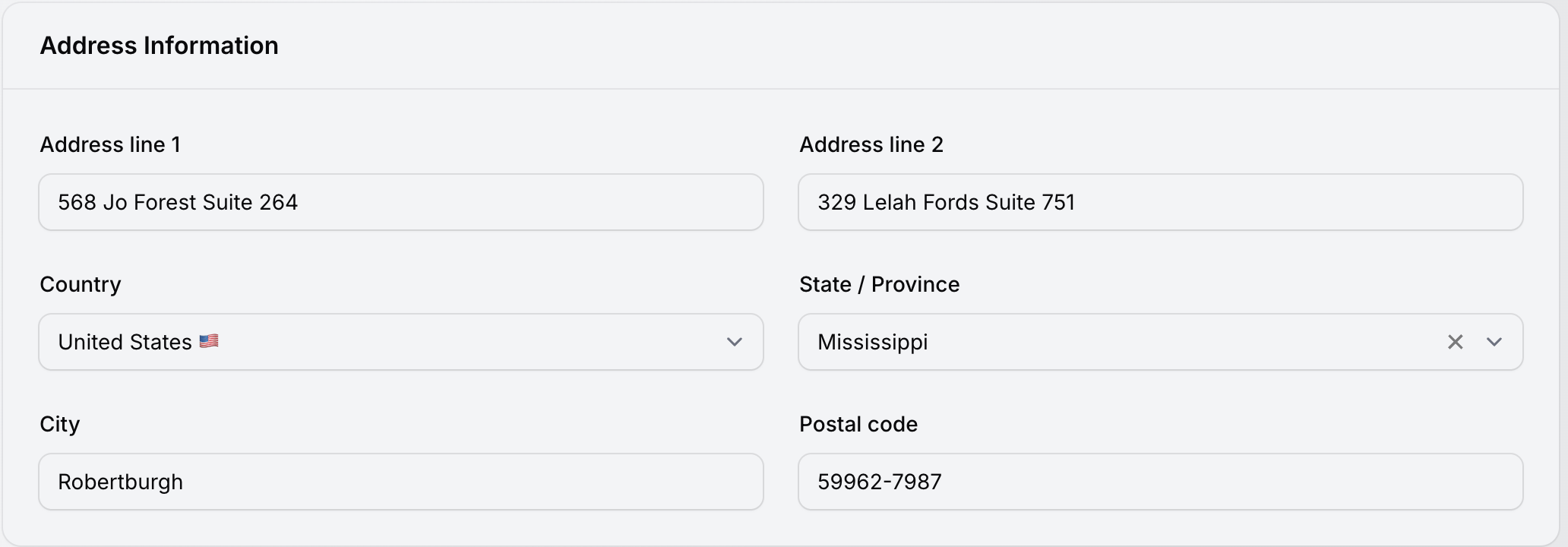This screenshot has height=547, width=1568.
Task: Click the "Address line 2" label
Action: [871, 144]
